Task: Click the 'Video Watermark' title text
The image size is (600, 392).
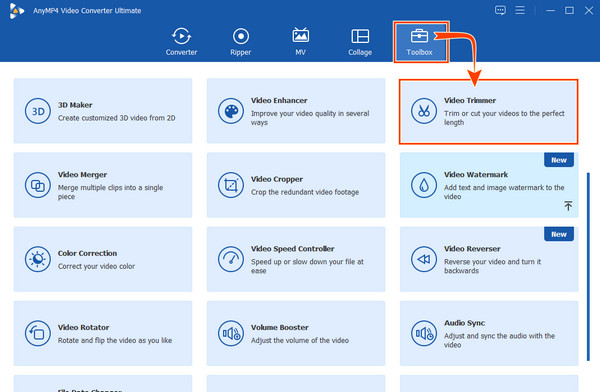Action: 476,175
